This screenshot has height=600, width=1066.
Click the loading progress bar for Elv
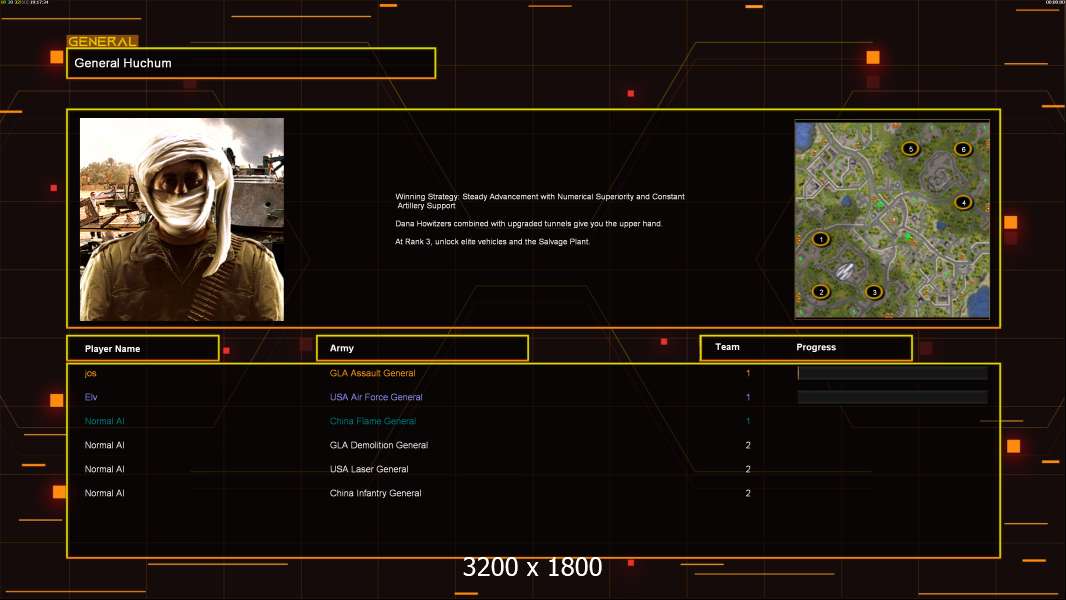click(x=892, y=397)
